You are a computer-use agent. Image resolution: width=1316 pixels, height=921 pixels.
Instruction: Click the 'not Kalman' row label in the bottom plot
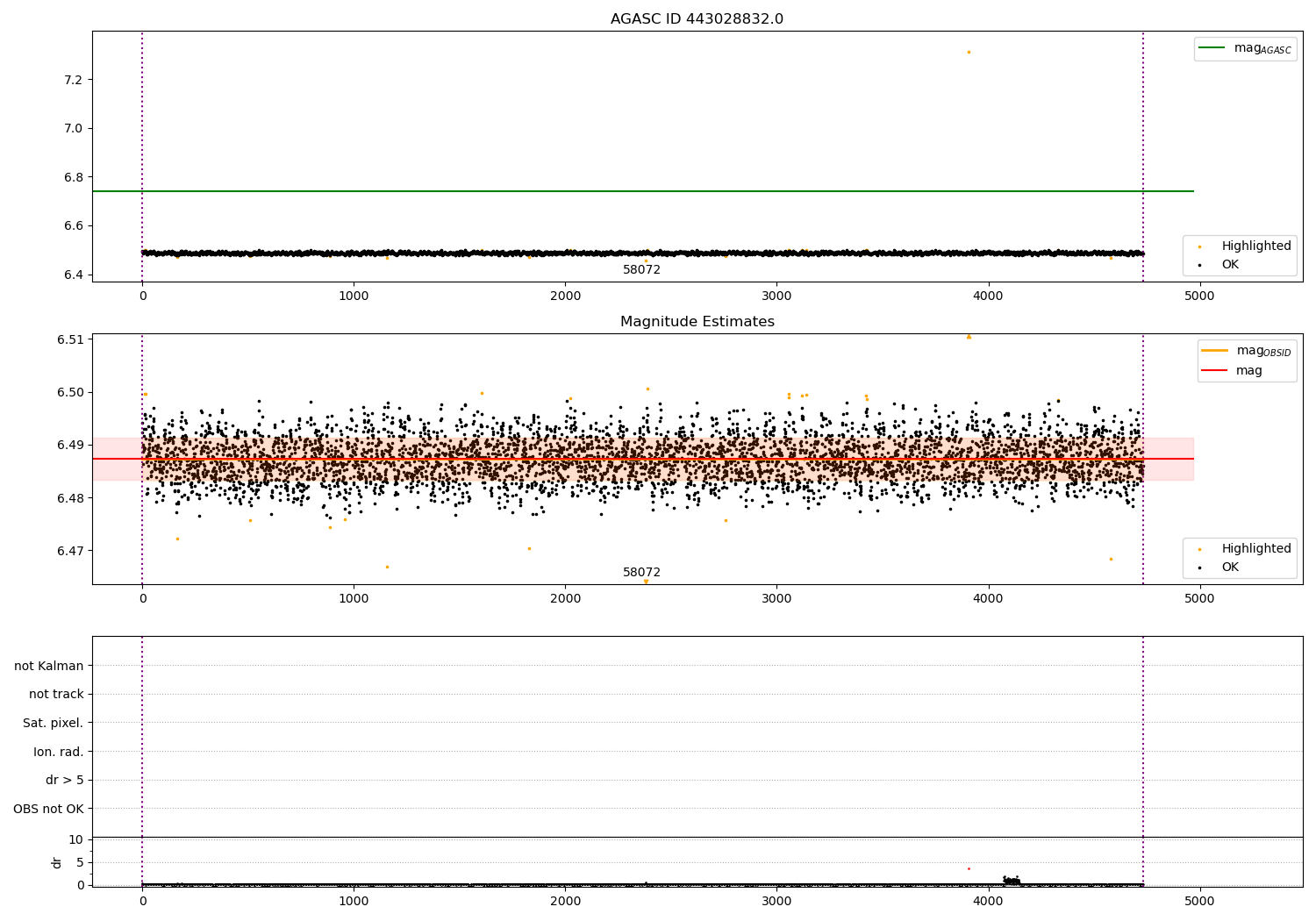49,666
